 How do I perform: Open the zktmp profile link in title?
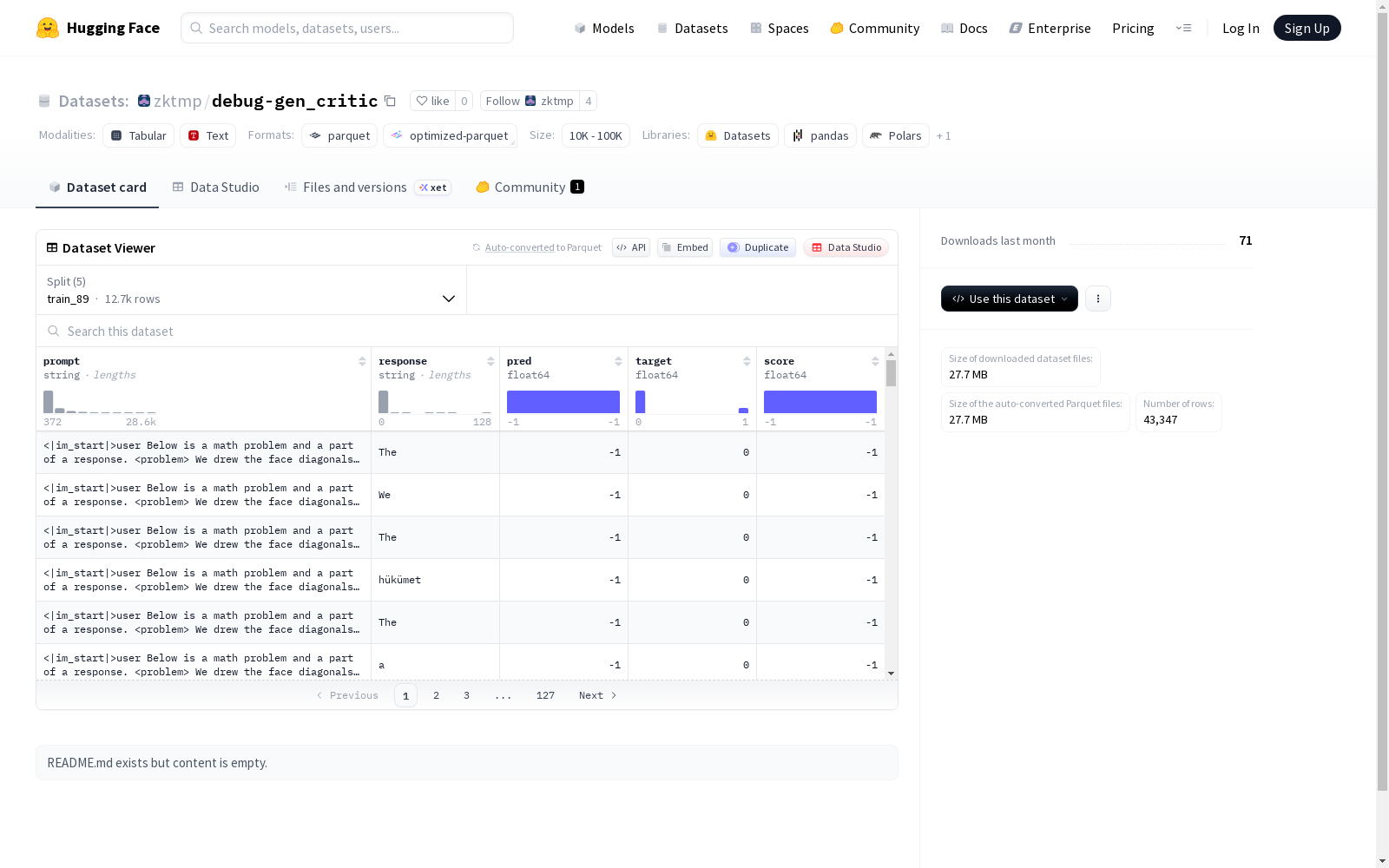pyautogui.click(x=178, y=101)
